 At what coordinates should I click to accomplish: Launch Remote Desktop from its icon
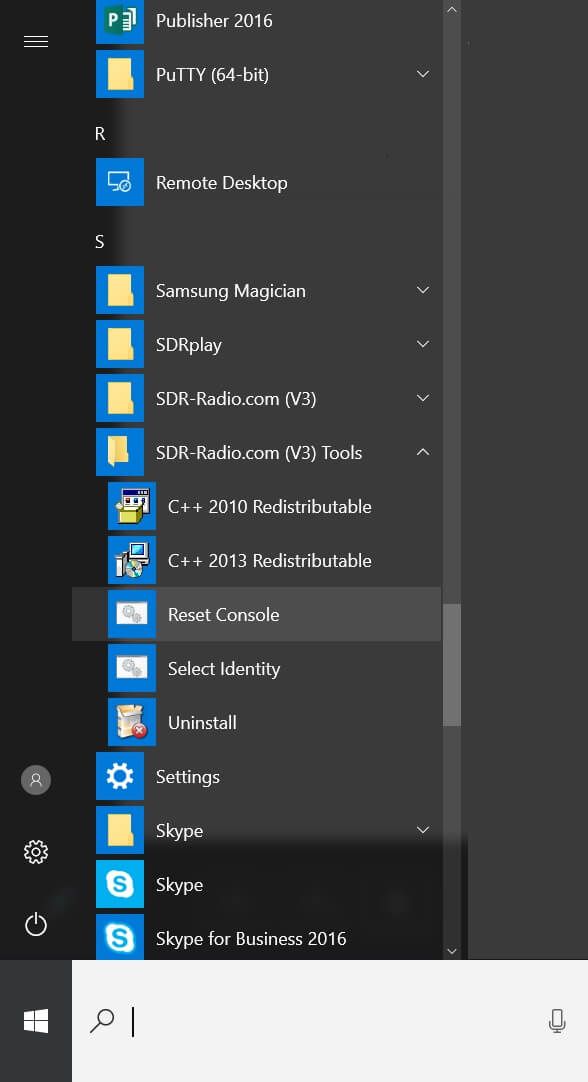(x=119, y=182)
